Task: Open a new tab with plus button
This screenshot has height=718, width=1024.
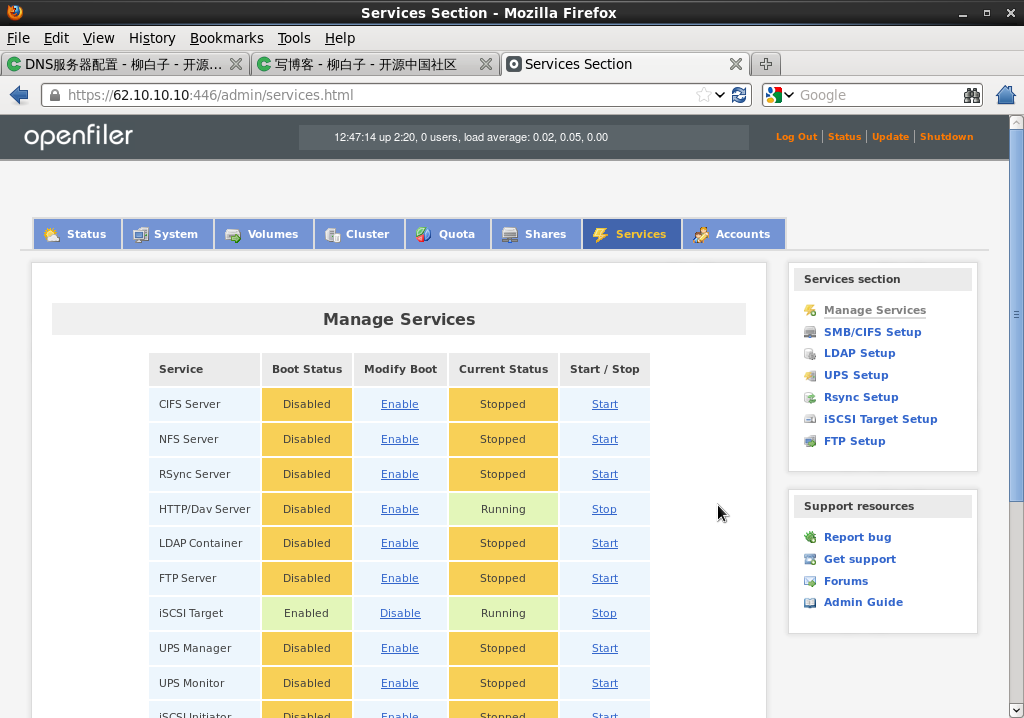Action: [766, 64]
